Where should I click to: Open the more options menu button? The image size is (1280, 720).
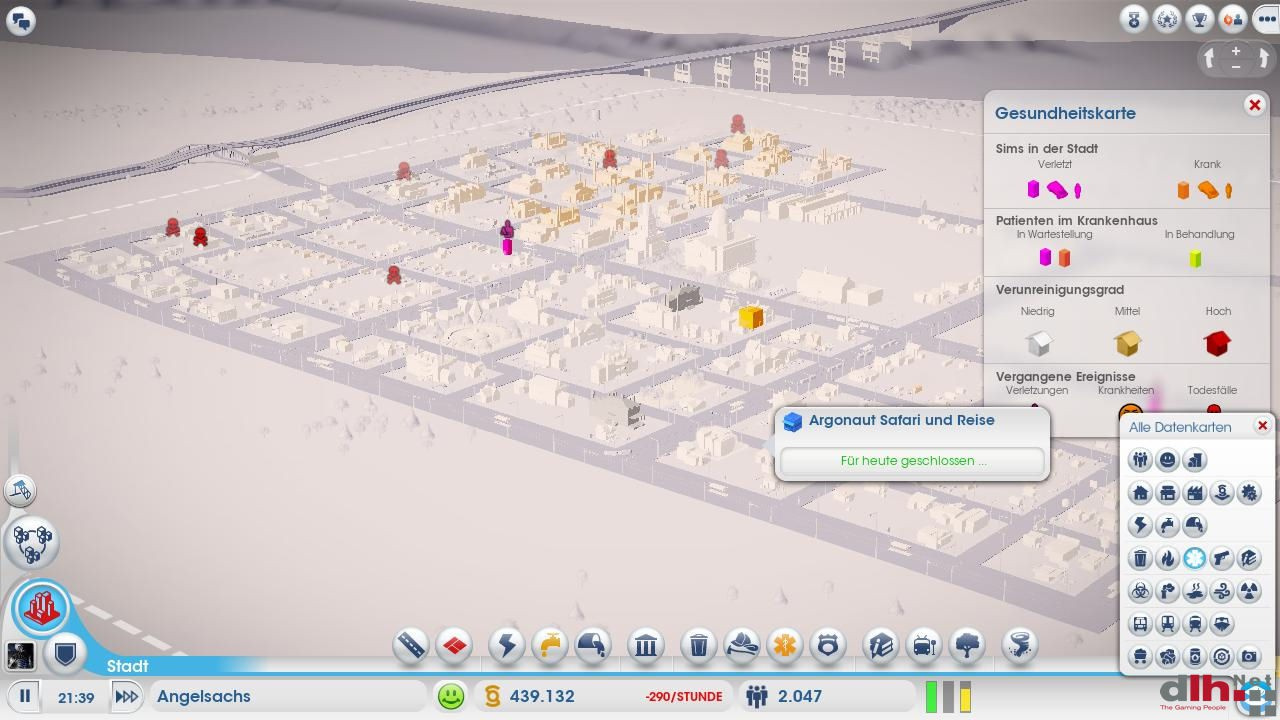(x=1265, y=19)
